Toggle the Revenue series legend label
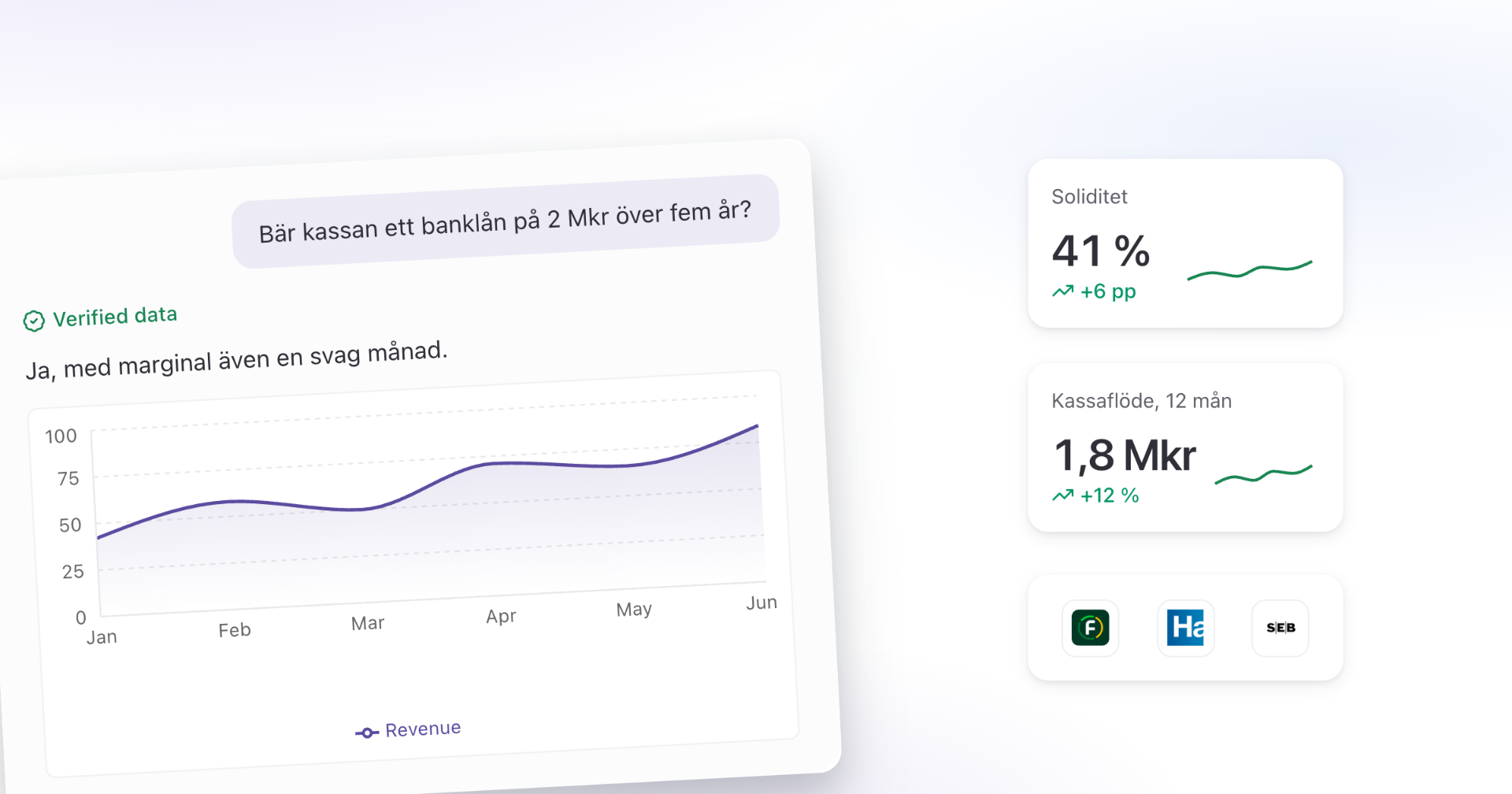This screenshot has width=1512, height=794. point(423,729)
